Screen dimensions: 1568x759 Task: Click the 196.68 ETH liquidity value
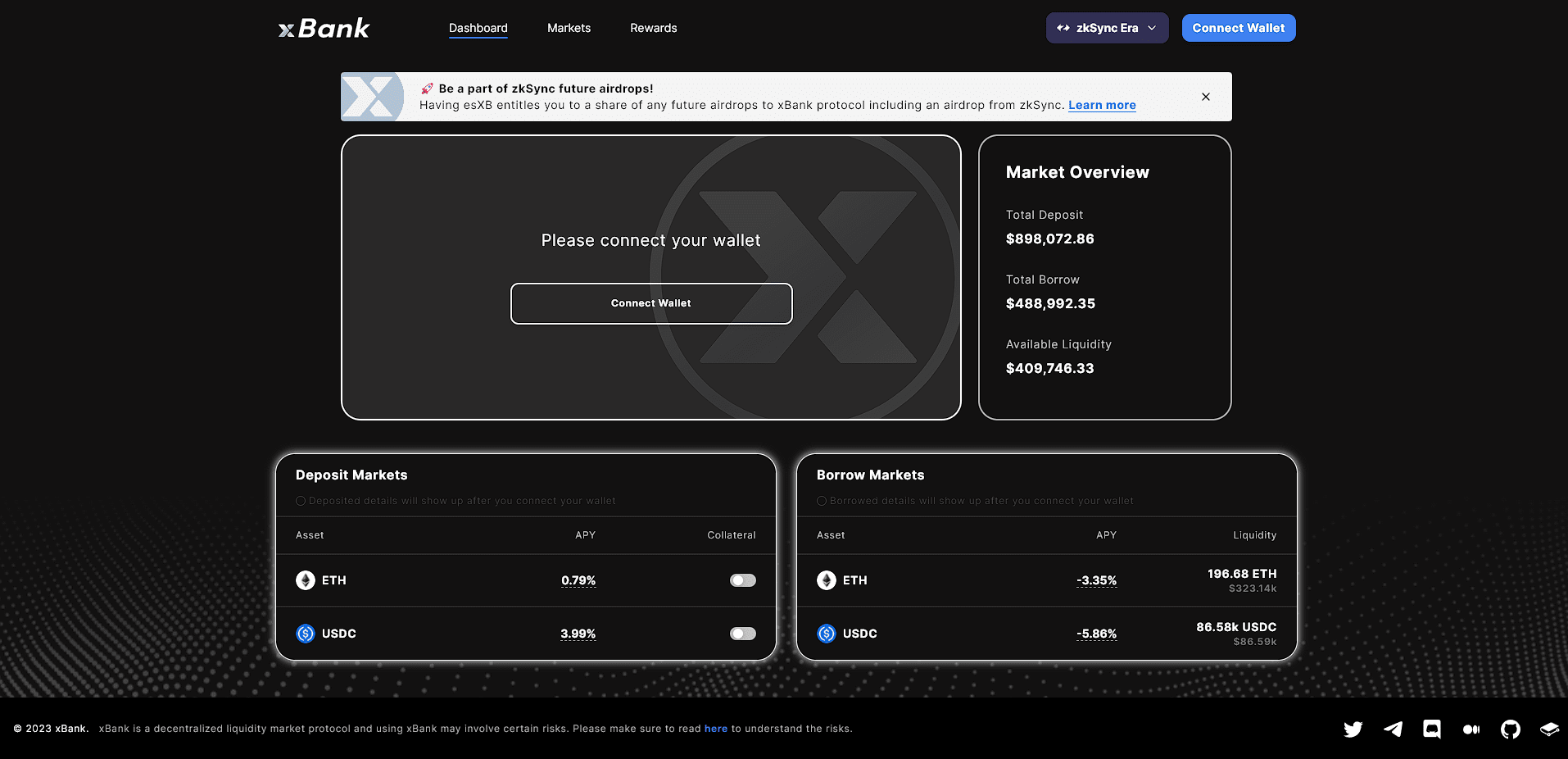tap(1242, 574)
